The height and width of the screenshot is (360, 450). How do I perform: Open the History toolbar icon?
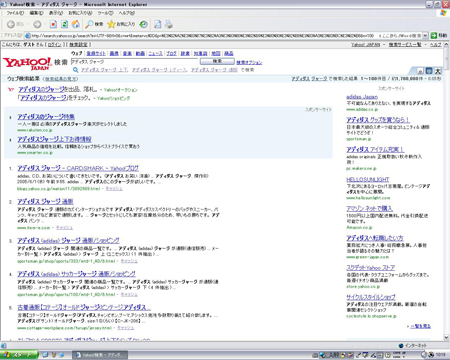pyautogui.click(x=144, y=24)
